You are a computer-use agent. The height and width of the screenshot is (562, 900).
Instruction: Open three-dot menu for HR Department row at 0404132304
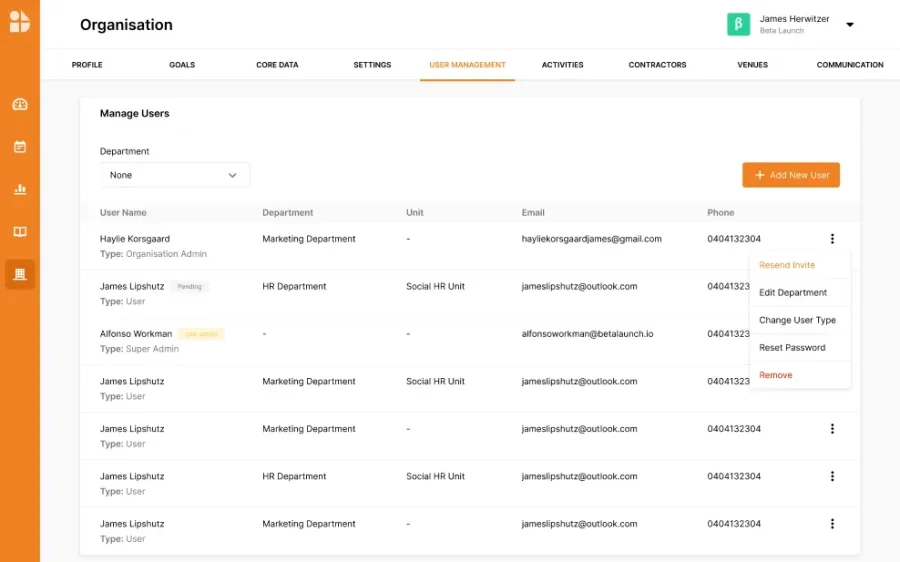click(832, 476)
